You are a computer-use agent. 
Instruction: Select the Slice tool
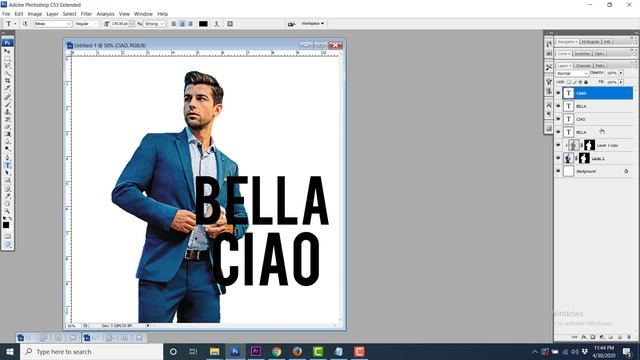[7, 88]
